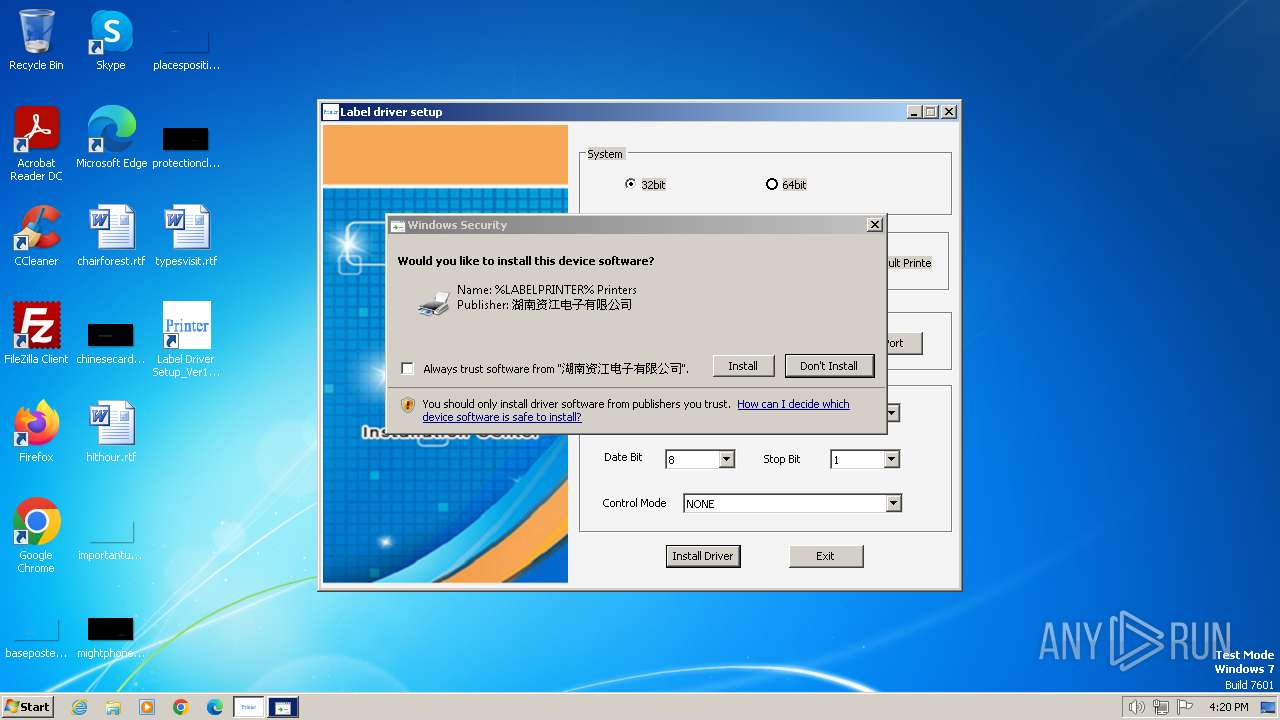Open typesvisit.rtf document icon
The height and width of the screenshot is (720, 1280).
(x=186, y=236)
